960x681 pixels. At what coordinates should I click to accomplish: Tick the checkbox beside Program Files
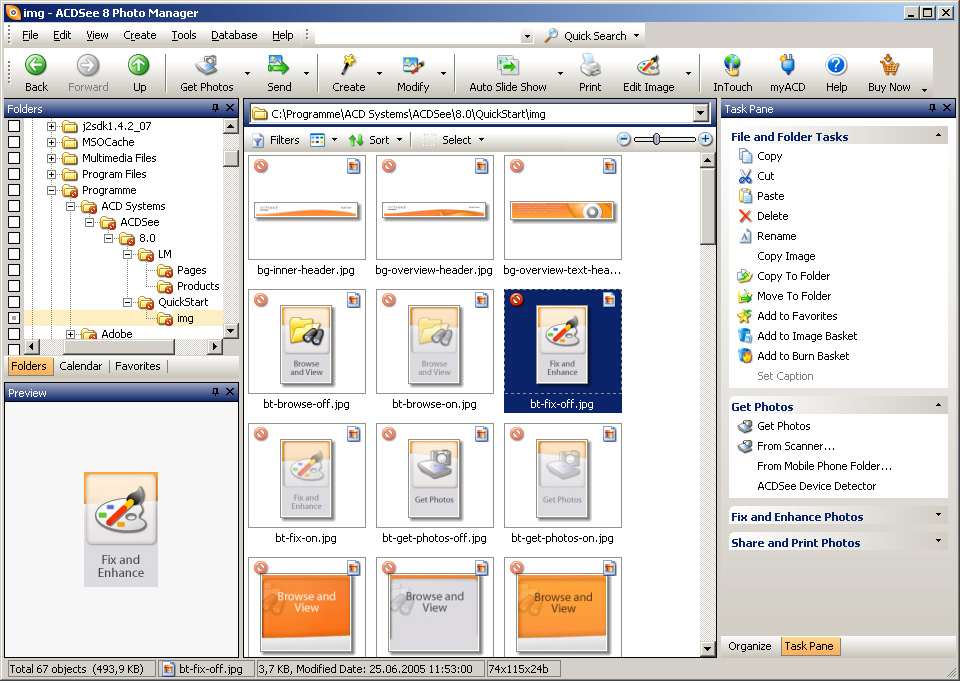click(x=13, y=173)
